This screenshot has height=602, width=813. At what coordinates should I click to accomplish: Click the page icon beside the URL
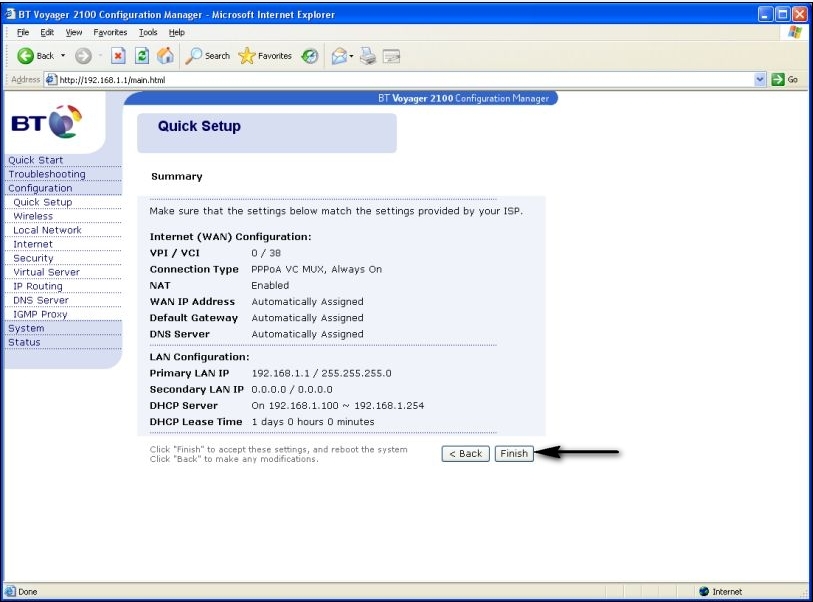(x=51, y=79)
